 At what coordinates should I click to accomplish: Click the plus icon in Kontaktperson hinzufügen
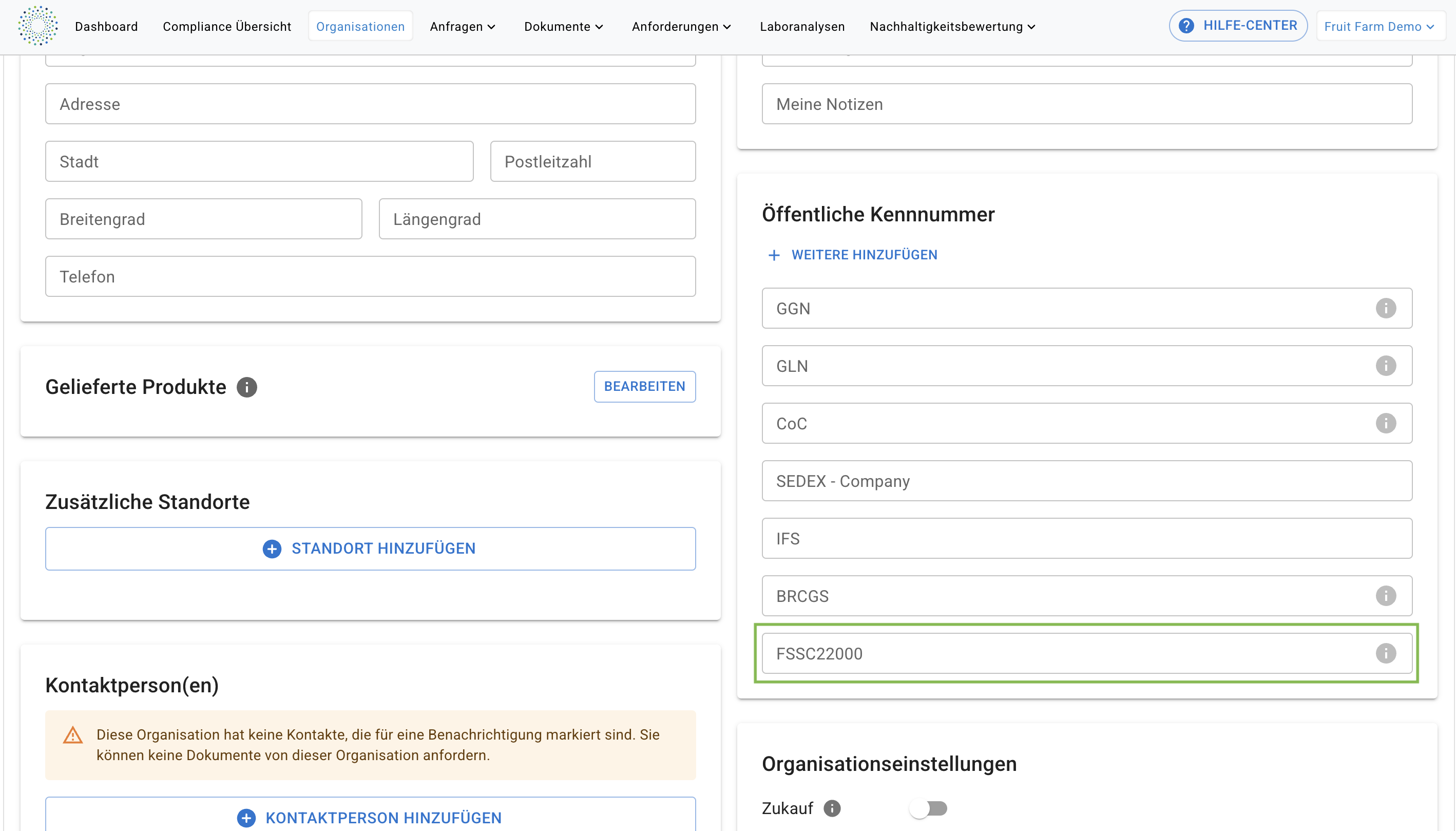coord(246,818)
